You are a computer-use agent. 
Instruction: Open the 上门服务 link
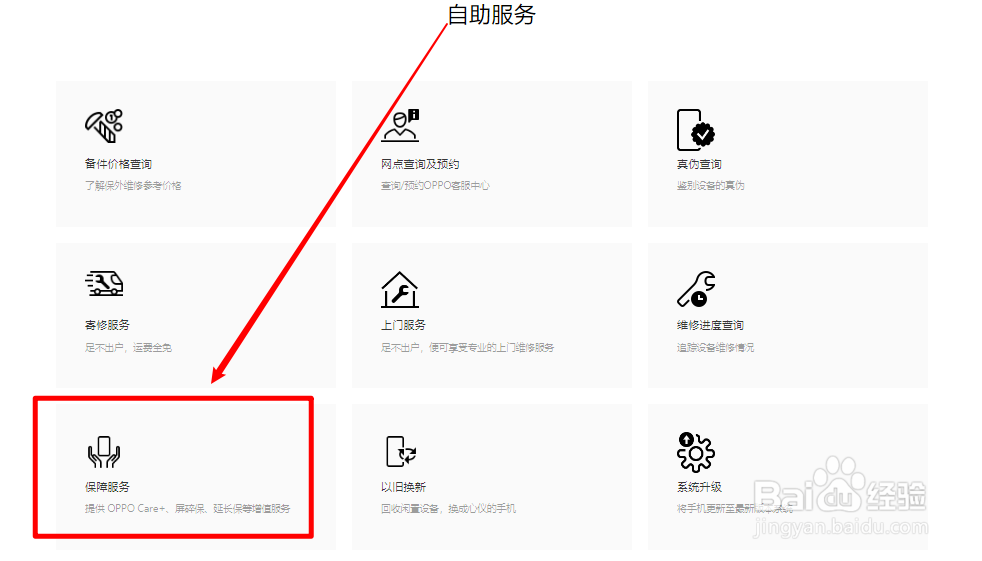403,325
